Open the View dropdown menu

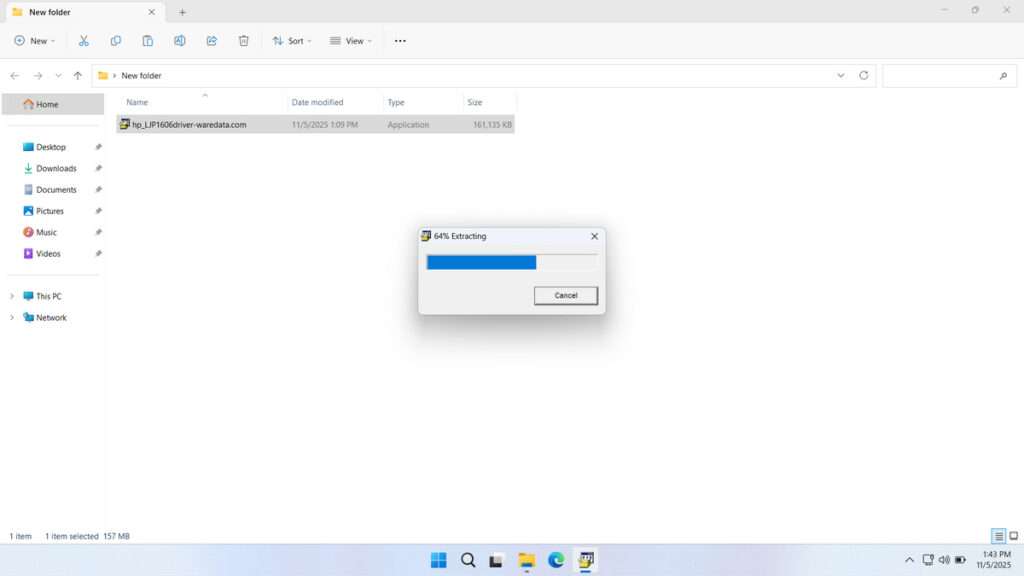(351, 40)
